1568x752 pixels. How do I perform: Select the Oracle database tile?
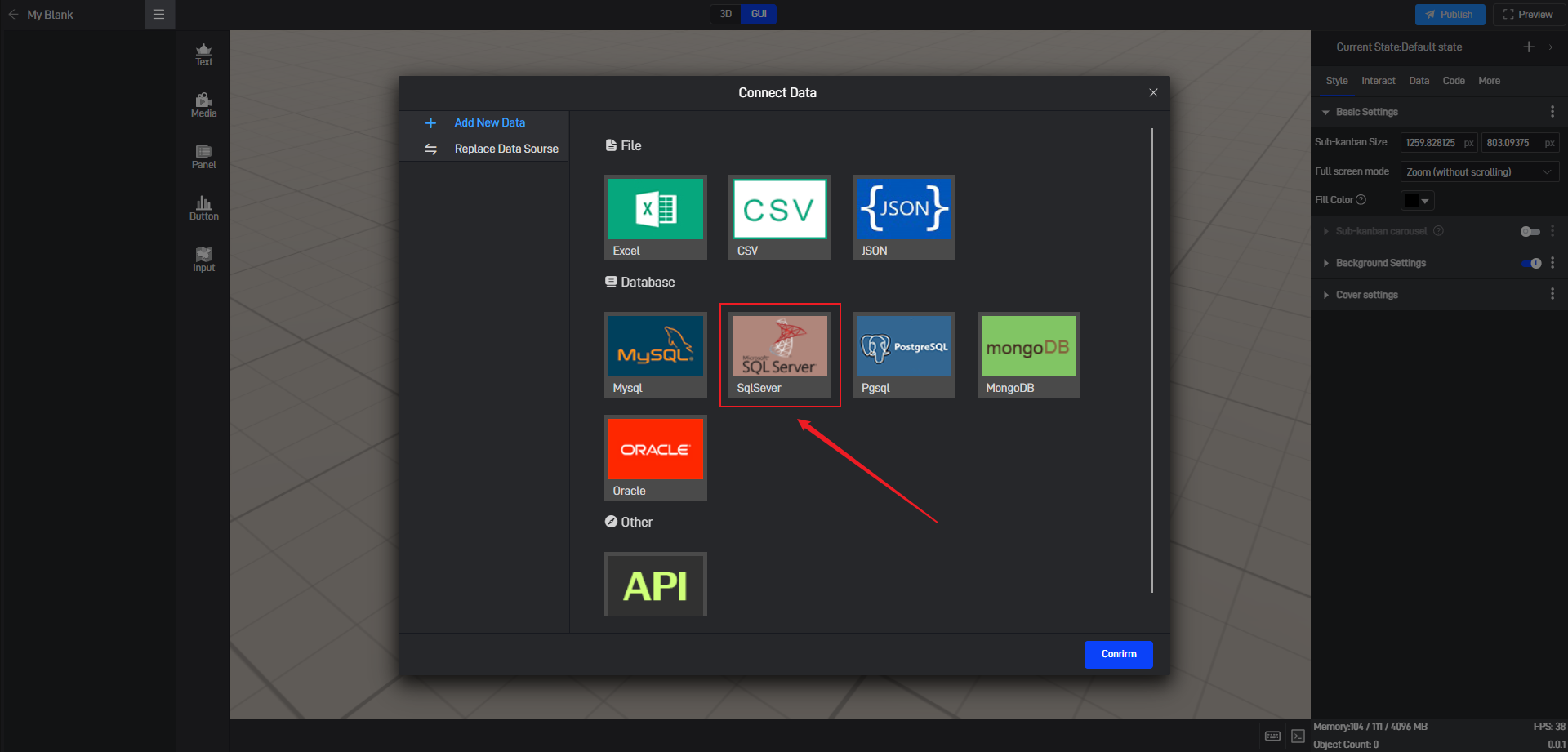click(x=655, y=457)
